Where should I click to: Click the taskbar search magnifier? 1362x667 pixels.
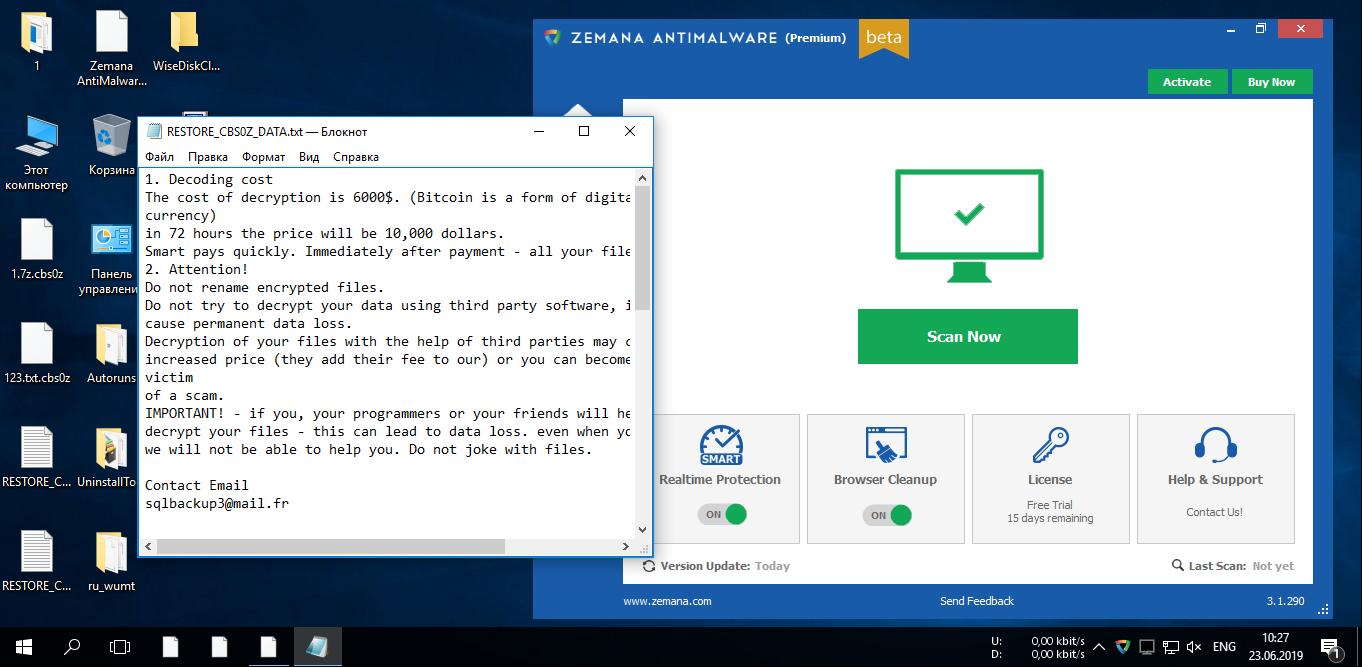(x=72, y=647)
